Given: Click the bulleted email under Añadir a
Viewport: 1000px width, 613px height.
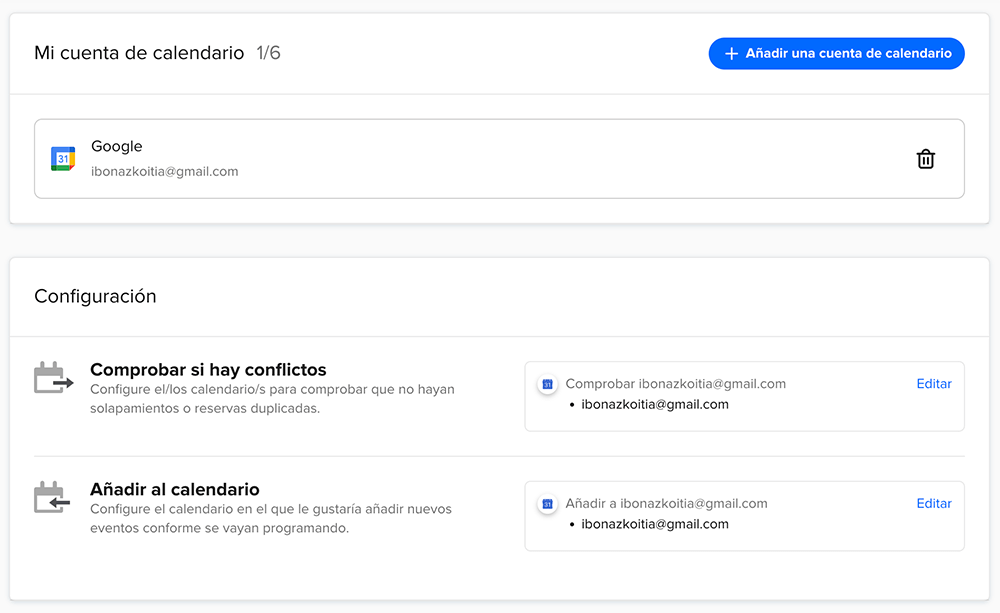Looking at the screenshot, I should coord(655,524).
